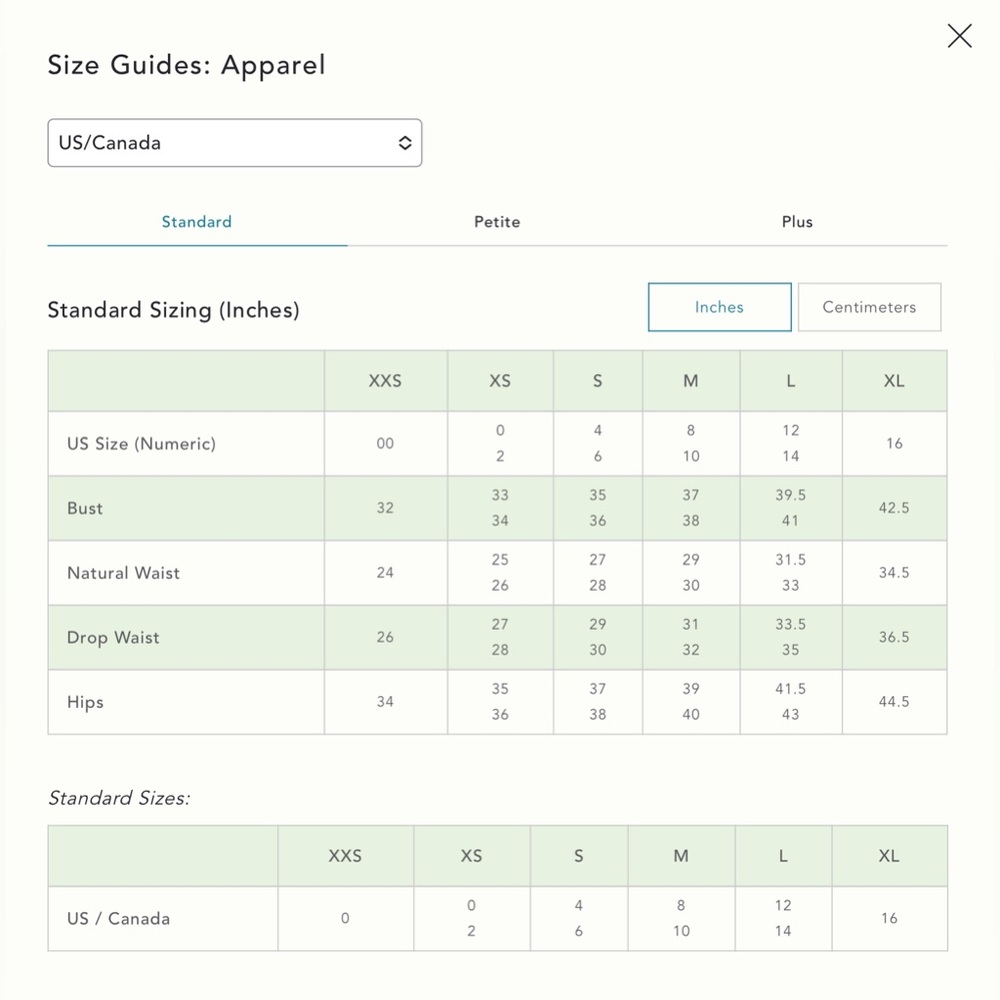Open the US/Canada region dropdown
The width and height of the screenshot is (1000, 1000).
point(235,143)
